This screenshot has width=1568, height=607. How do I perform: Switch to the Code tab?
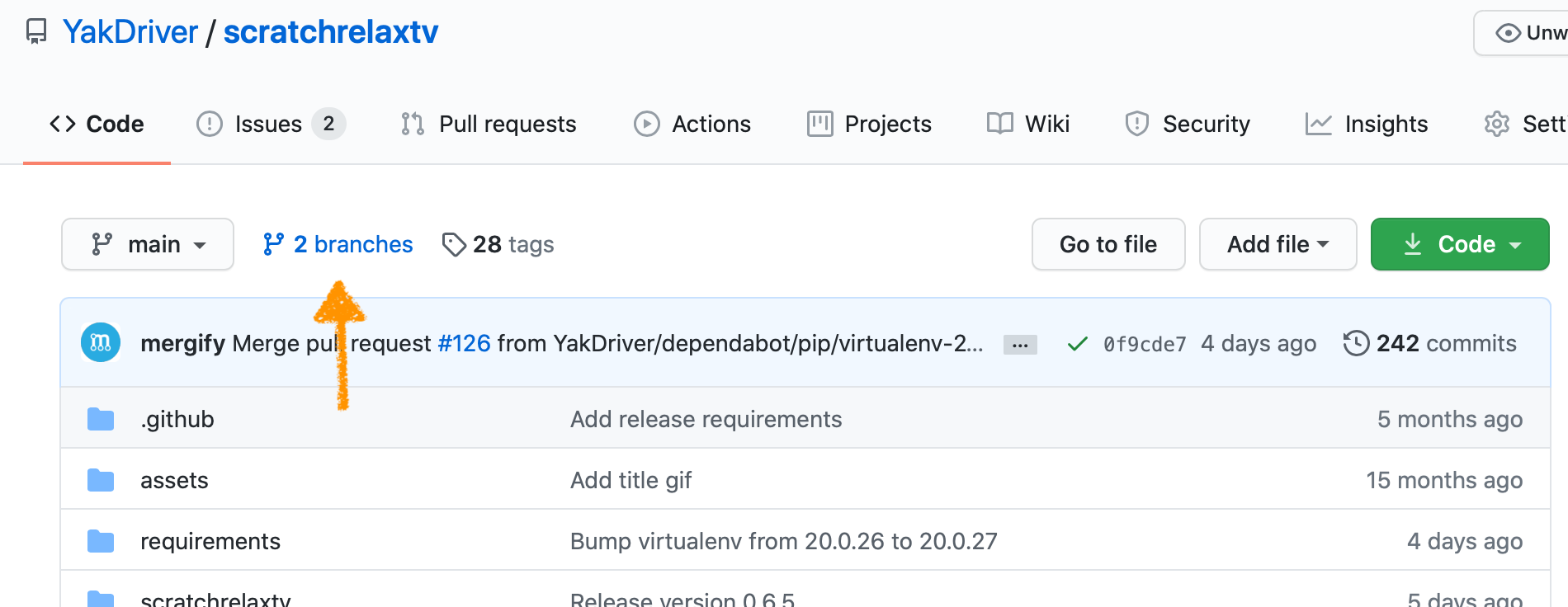(x=97, y=124)
